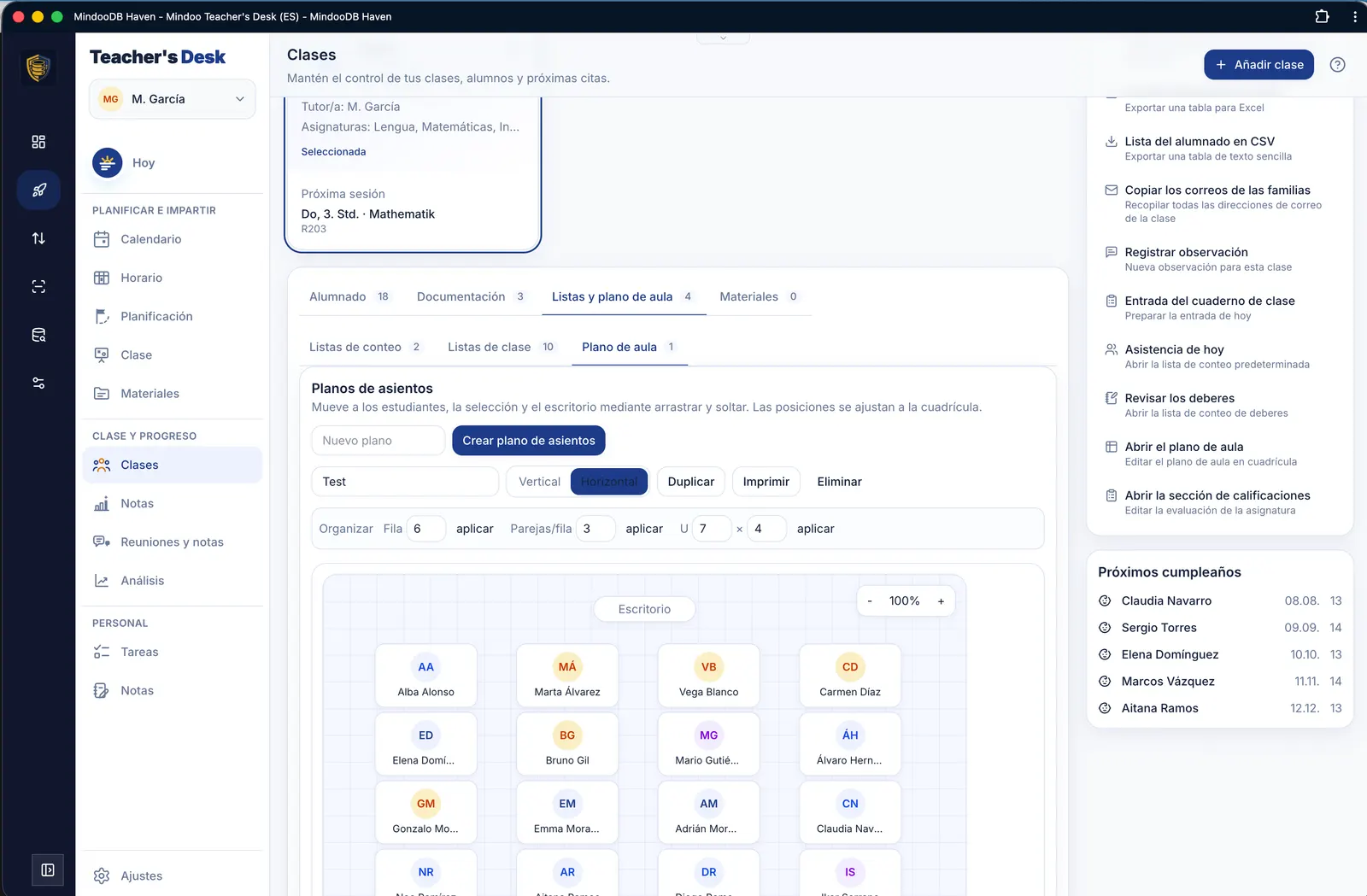Click the Materiales folder icon in sidebar

click(102, 394)
